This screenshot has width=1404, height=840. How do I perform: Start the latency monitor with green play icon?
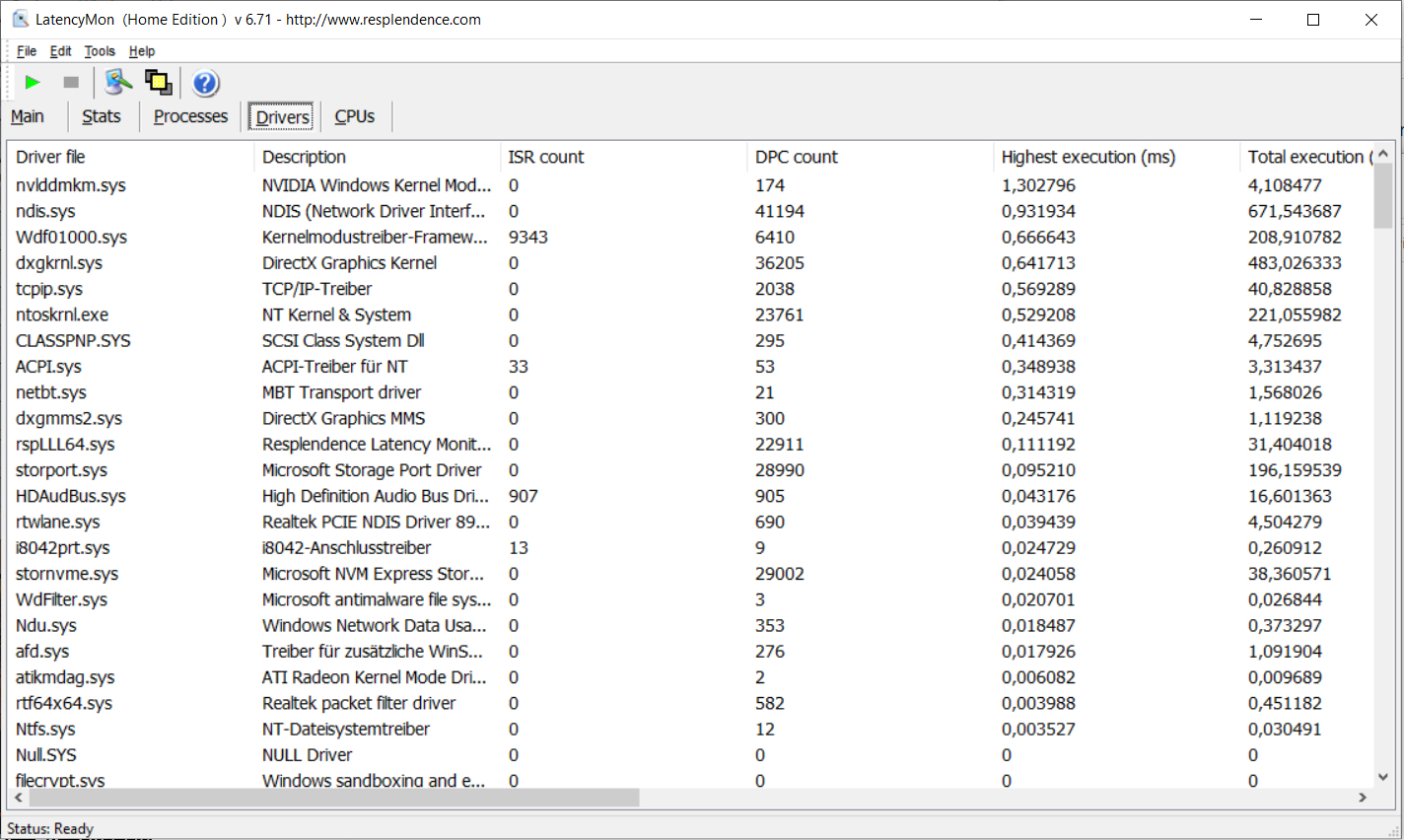click(x=33, y=83)
